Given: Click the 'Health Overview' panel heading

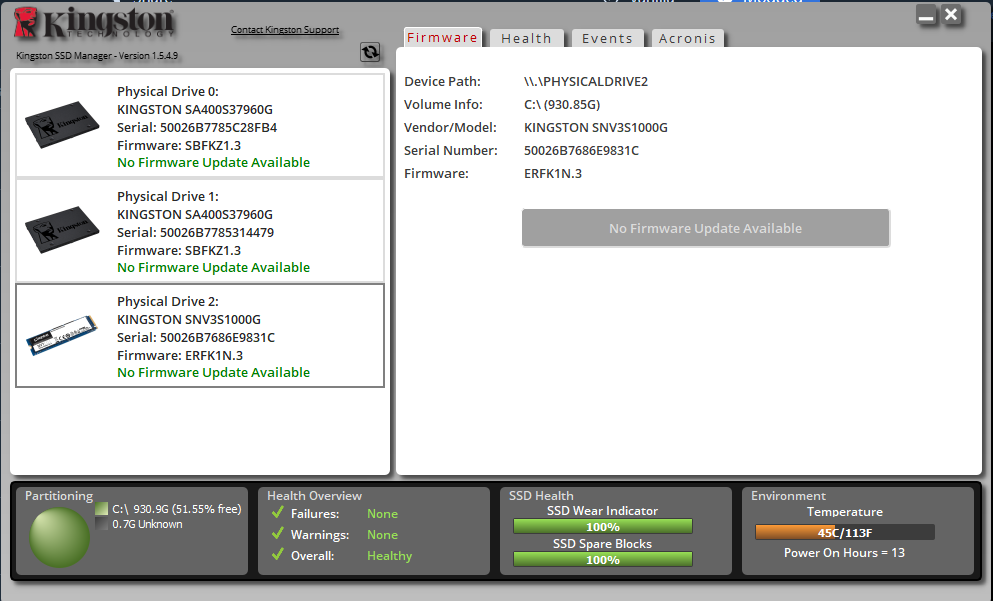Looking at the screenshot, I should tap(314, 495).
